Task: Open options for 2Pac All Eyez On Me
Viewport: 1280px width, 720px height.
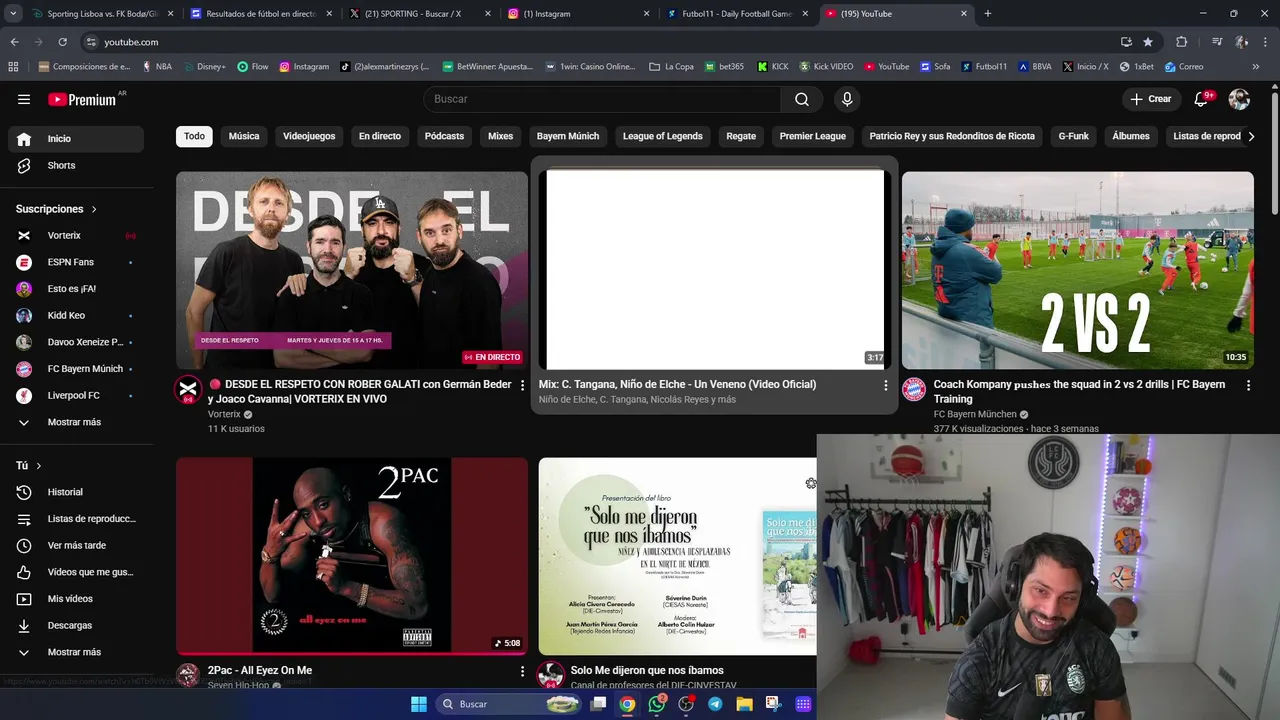Action: pos(522,671)
